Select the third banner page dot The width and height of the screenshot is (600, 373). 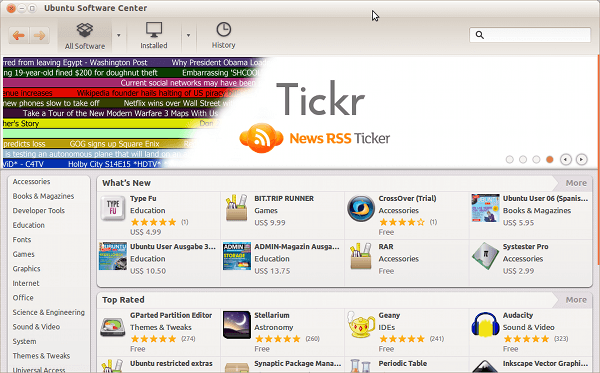click(x=536, y=160)
